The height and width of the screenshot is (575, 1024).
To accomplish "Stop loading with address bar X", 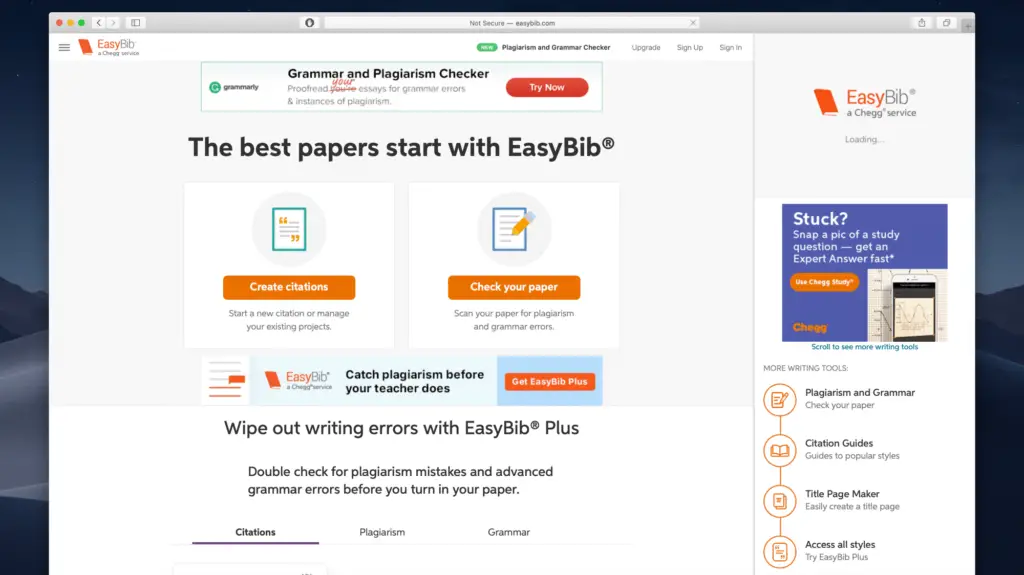I will [693, 23].
